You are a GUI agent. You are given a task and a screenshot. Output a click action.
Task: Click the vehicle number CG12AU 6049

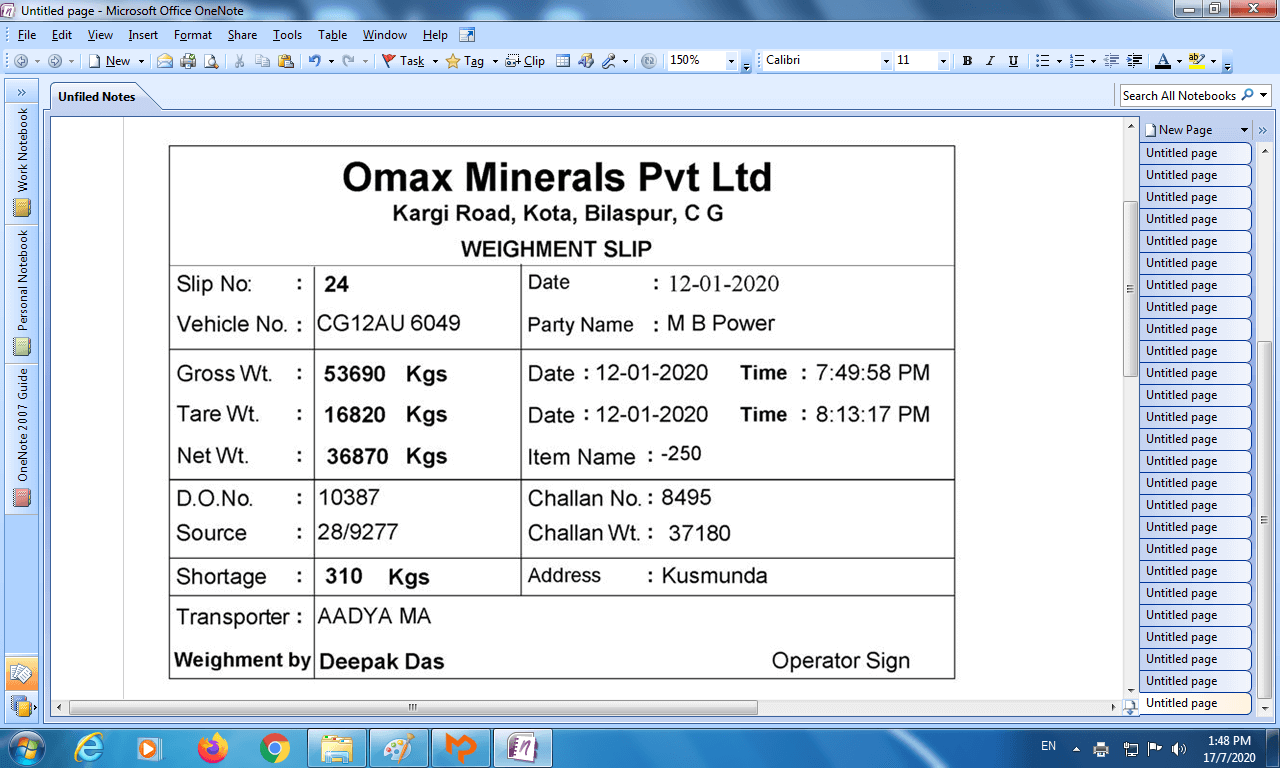click(x=388, y=324)
